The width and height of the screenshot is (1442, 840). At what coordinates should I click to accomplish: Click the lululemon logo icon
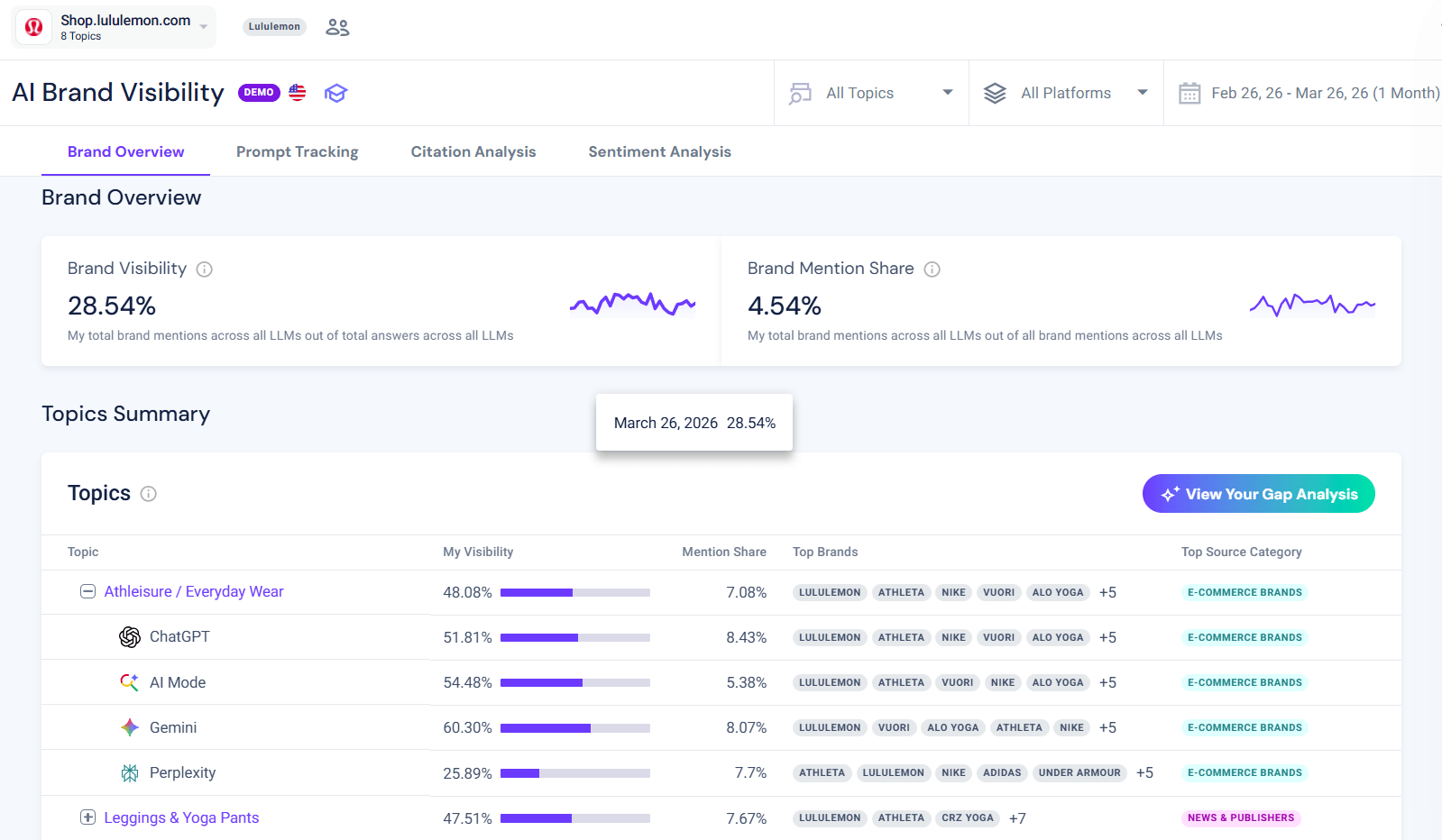click(34, 27)
